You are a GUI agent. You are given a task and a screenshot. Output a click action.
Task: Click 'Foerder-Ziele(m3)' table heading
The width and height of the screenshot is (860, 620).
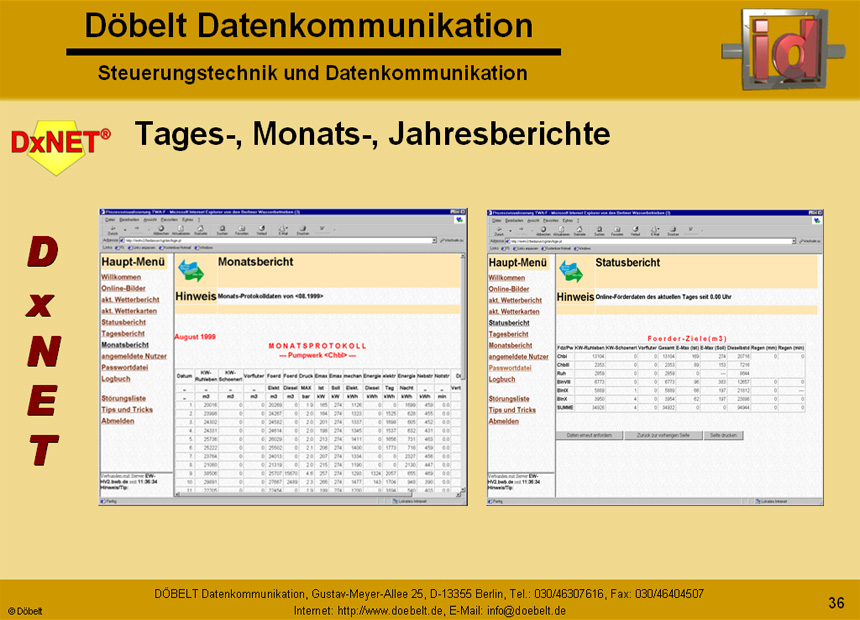coord(687,339)
